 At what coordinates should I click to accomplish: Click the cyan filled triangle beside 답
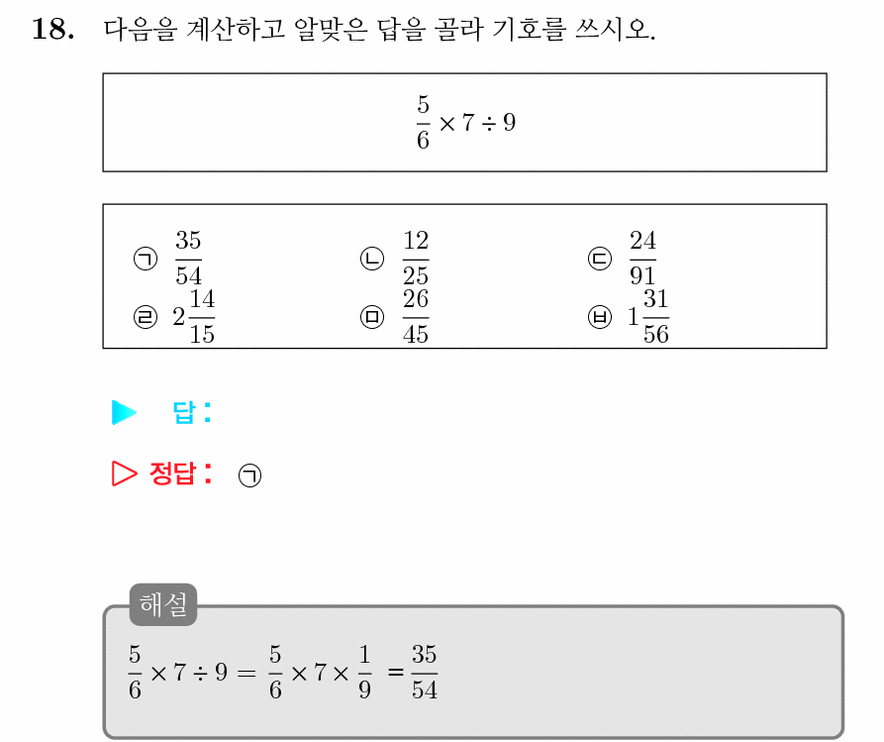124,412
